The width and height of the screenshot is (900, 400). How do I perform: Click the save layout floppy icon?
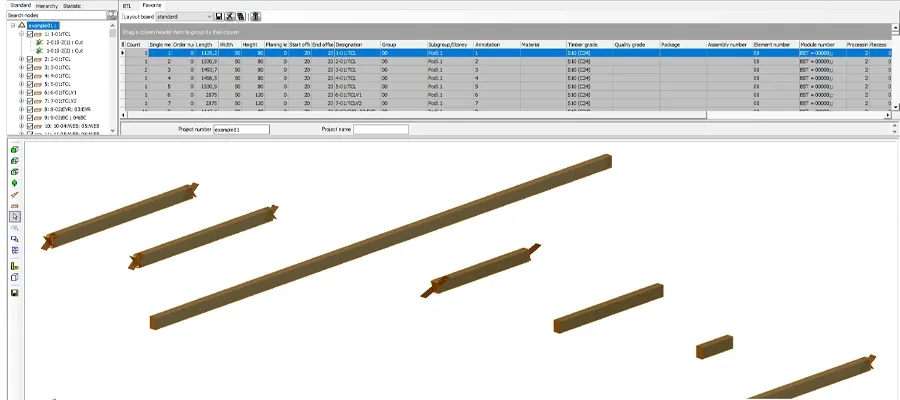219,17
